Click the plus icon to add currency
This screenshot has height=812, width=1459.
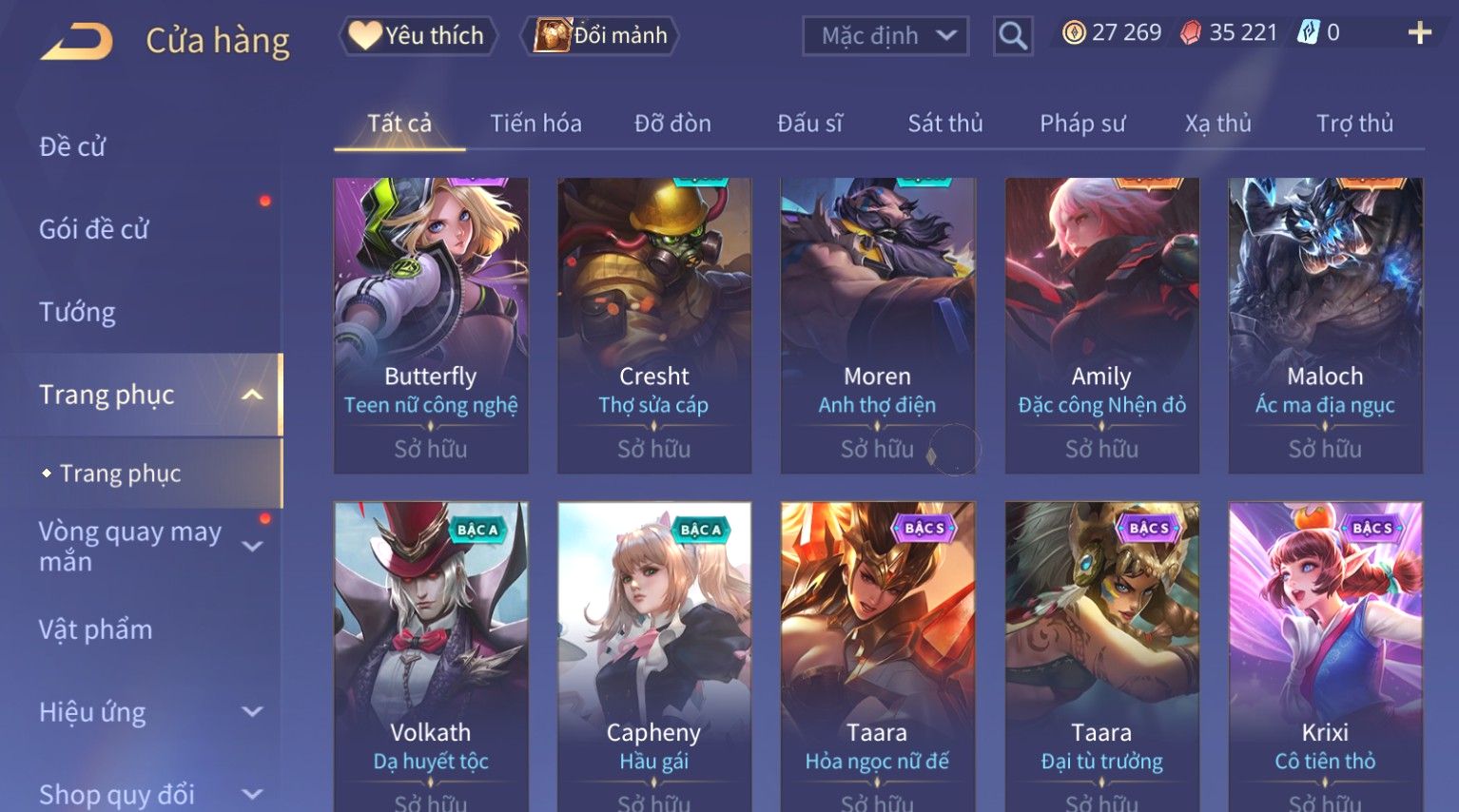coord(1419,33)
